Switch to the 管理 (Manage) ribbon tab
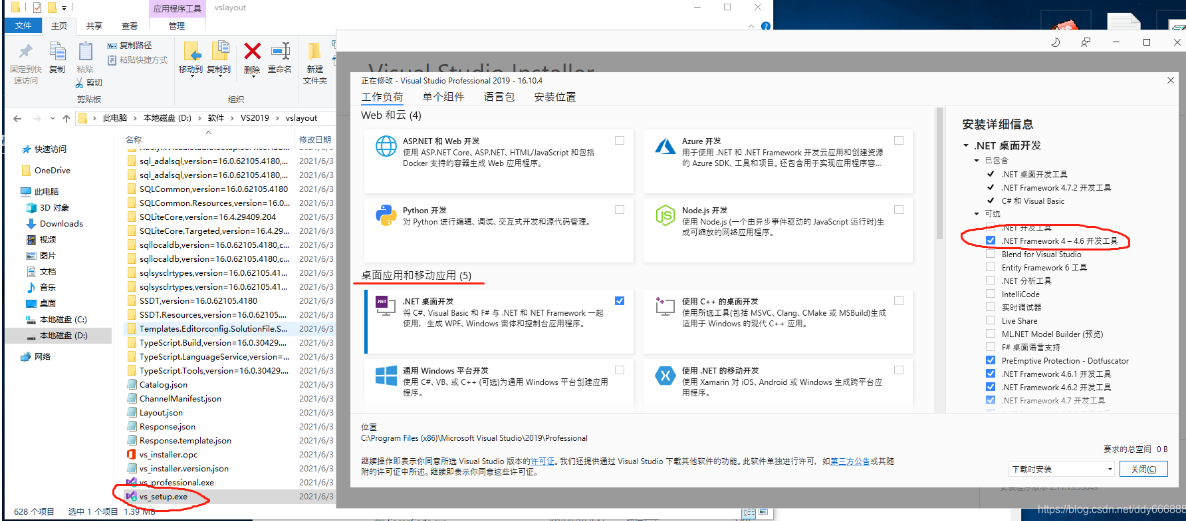 click(x=176, y=26)
